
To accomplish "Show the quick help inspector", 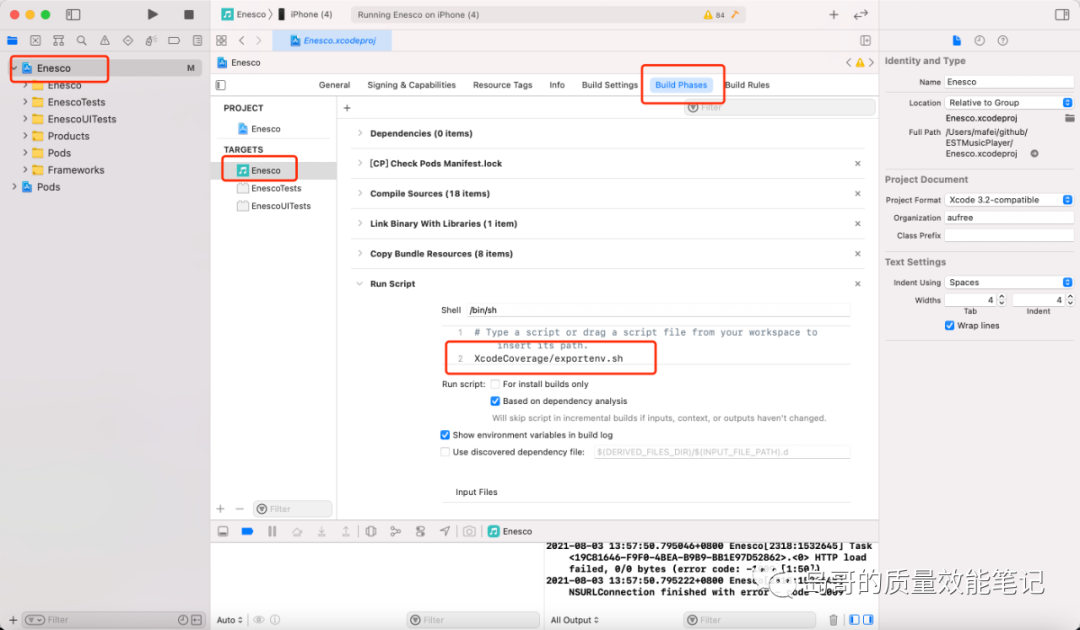I will (x=1003, y=41).
